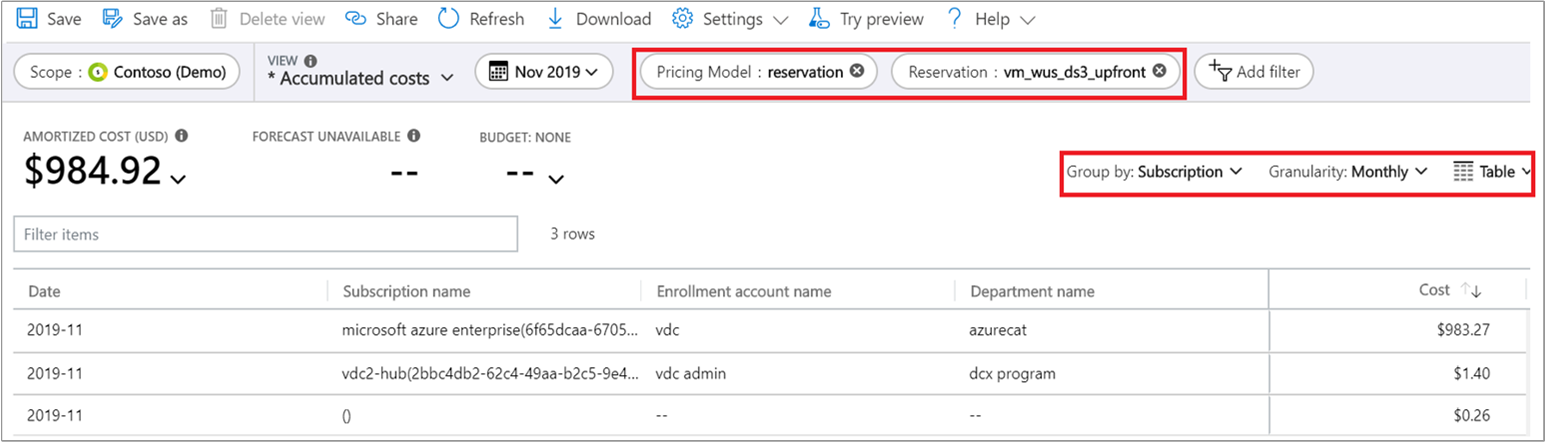
Task: Click the info icon beside Amortized Cost
Action: (182, 136)
